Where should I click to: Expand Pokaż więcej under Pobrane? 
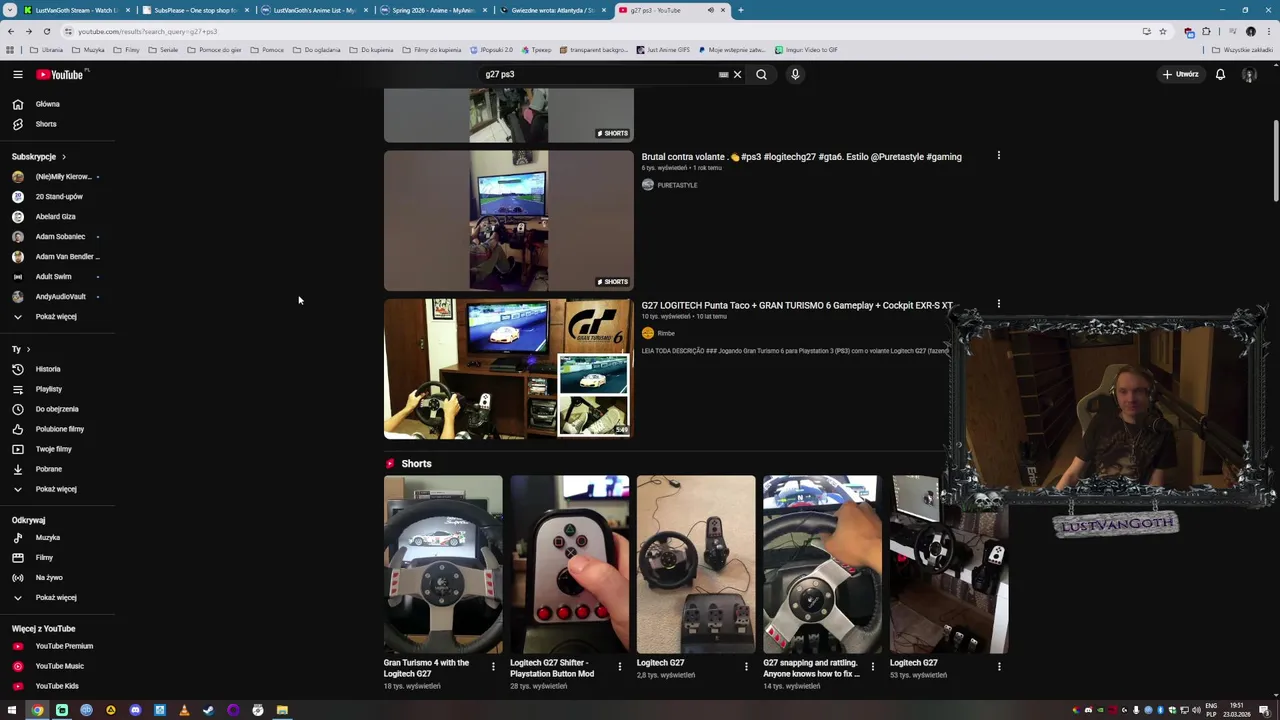click(x=57, y=489)
